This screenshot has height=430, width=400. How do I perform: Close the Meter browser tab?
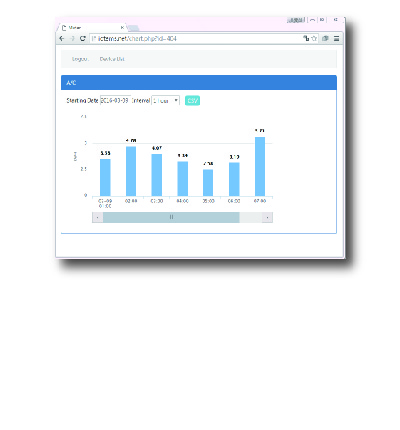(x=122, y=28)
